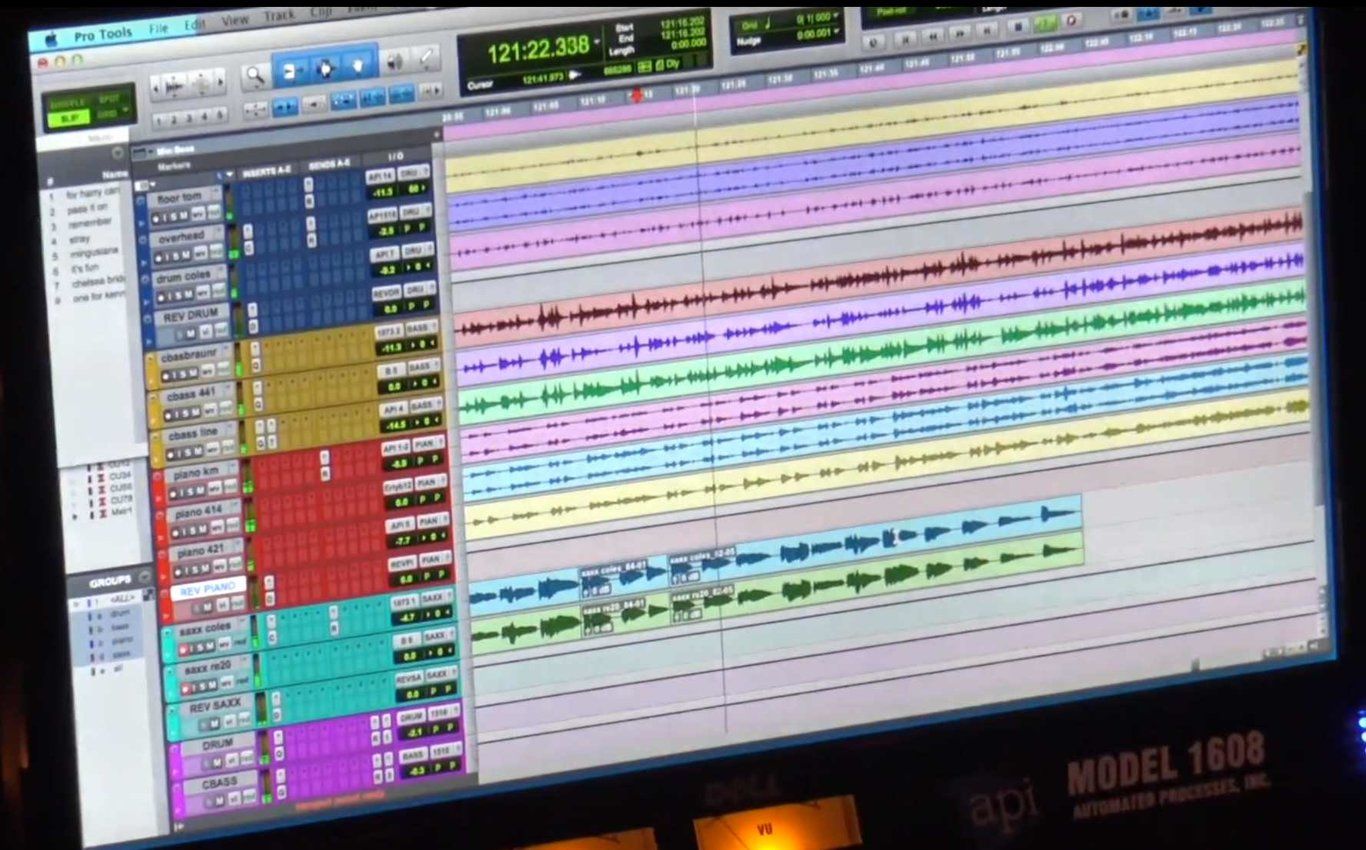The height and width of the screenshot is (850, 1366).
Task: Recall zoom preset 5
Action: (x=220, y=115)
